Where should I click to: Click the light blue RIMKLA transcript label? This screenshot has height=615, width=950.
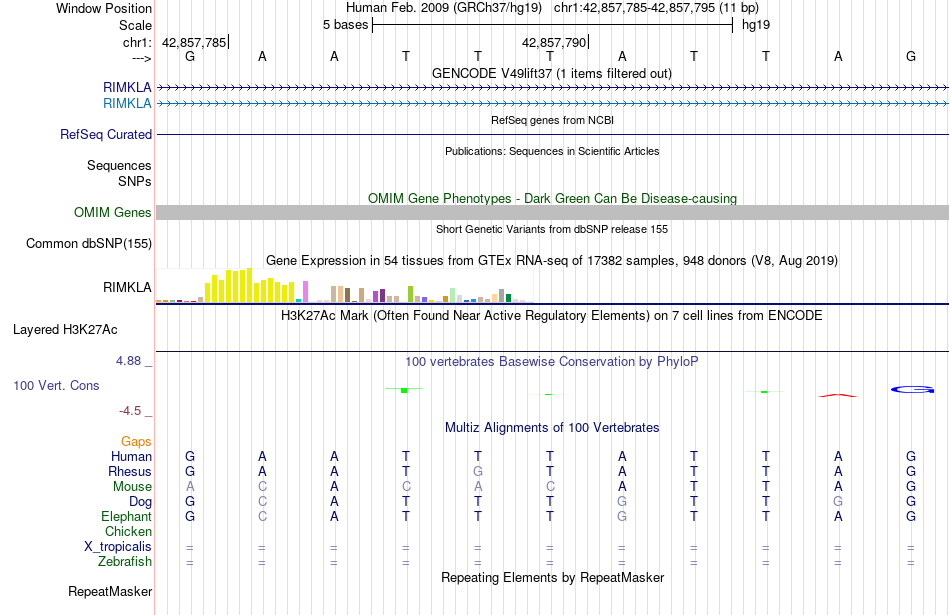tap(127, 104)
